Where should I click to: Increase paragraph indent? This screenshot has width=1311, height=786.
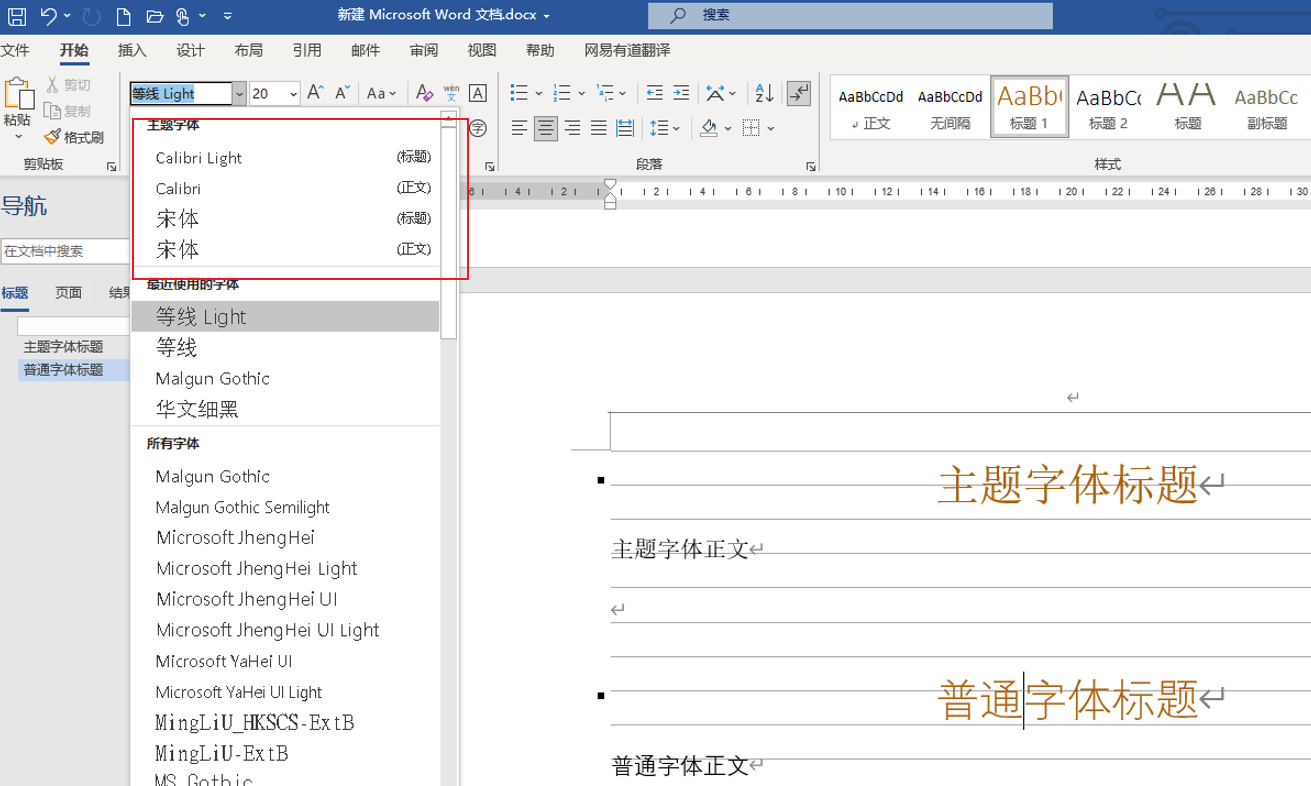681,93
